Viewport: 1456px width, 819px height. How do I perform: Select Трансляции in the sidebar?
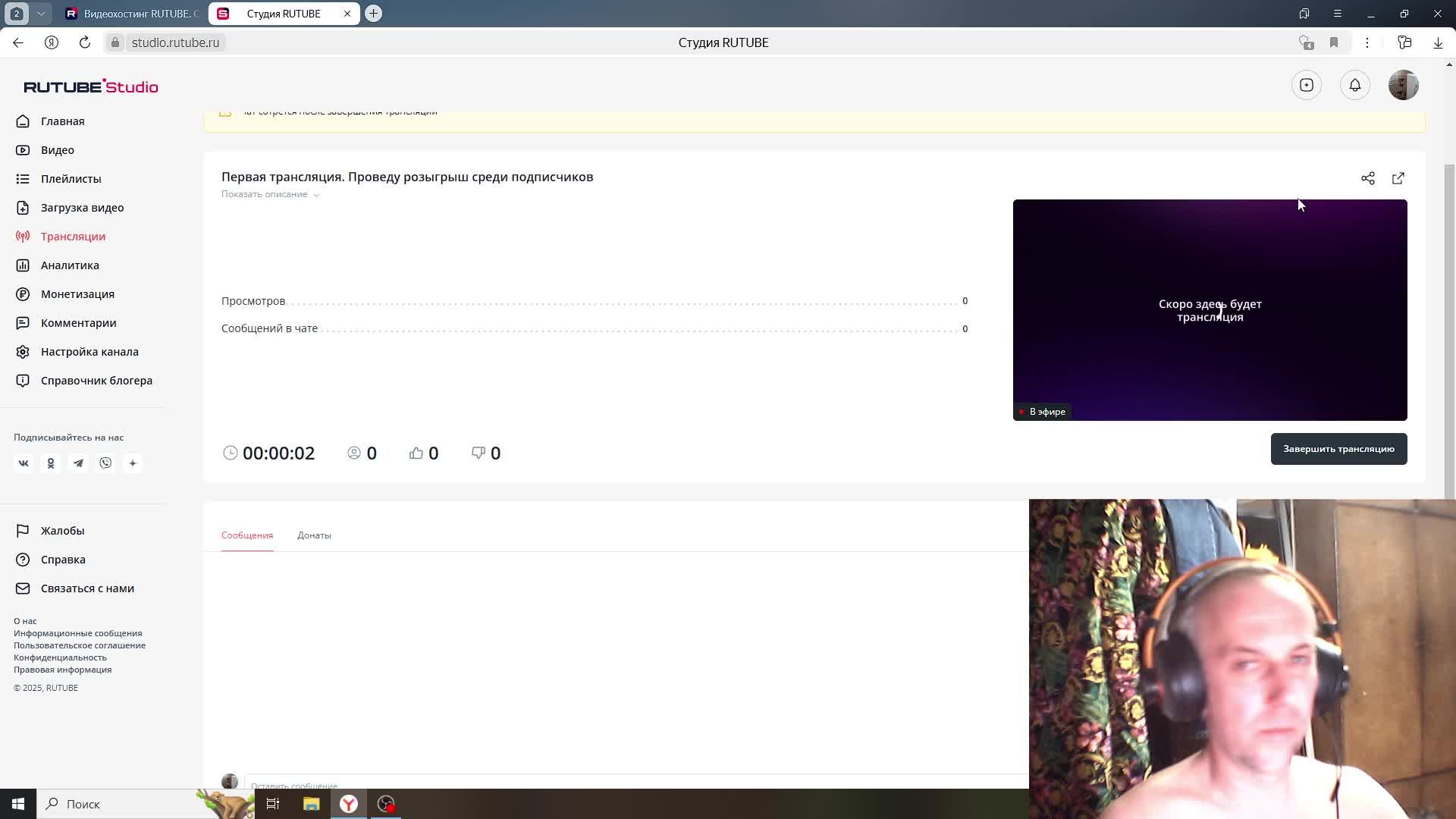(x=73, y=237)
